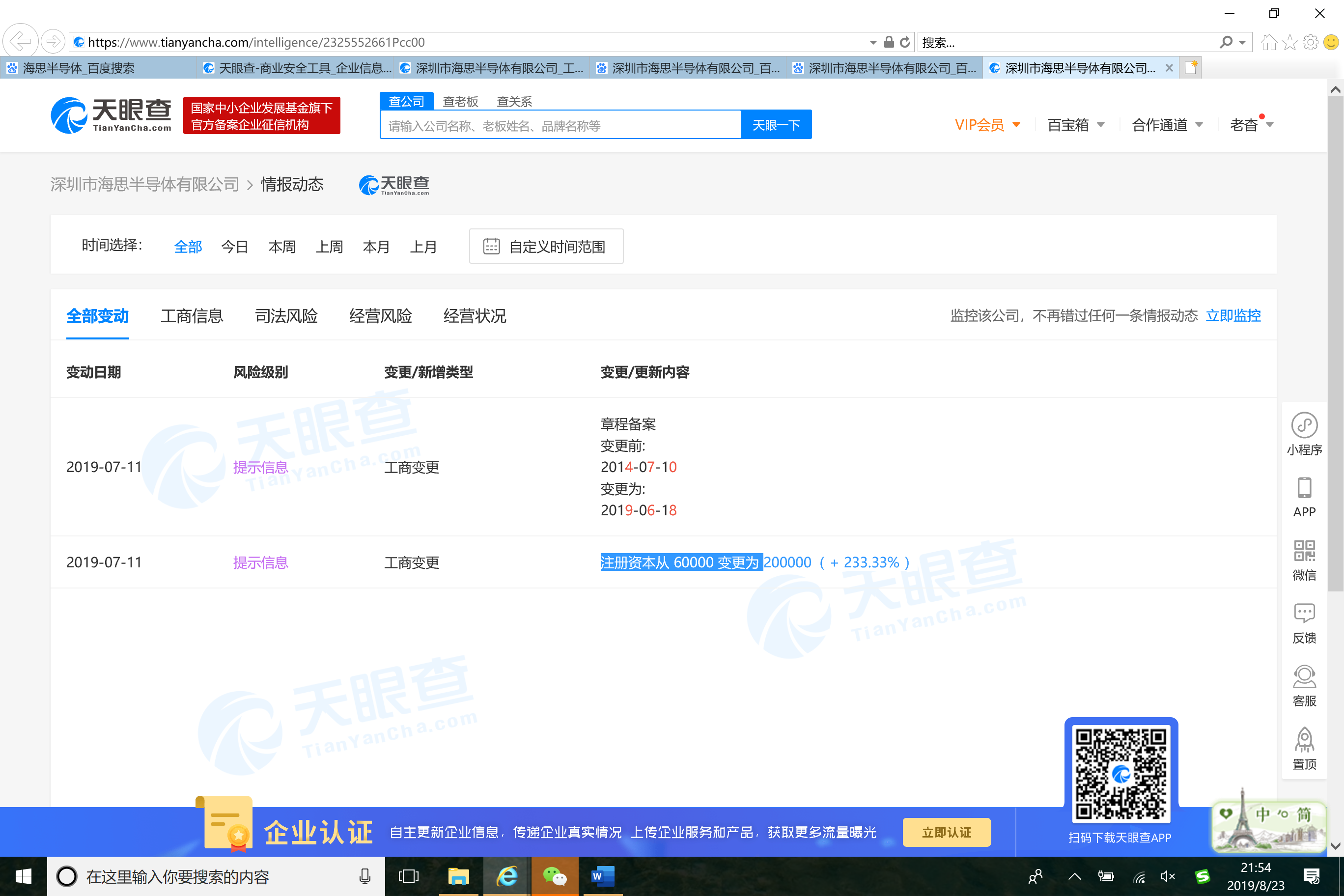The height and width of the screenshot is (896, 1344).
Task: Click the Windows taskbar search box
Action: coord(216,876)
